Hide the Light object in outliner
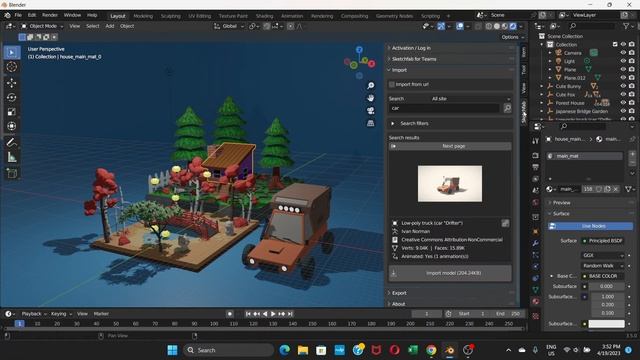Image resolution: width=640 pixels, height=360 pixels. coord(623,61)
